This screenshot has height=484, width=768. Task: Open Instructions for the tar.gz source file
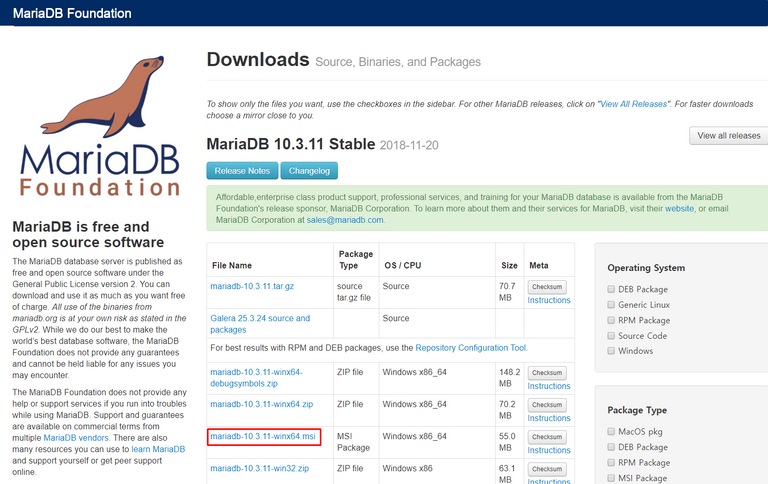(x=549, y=300)
